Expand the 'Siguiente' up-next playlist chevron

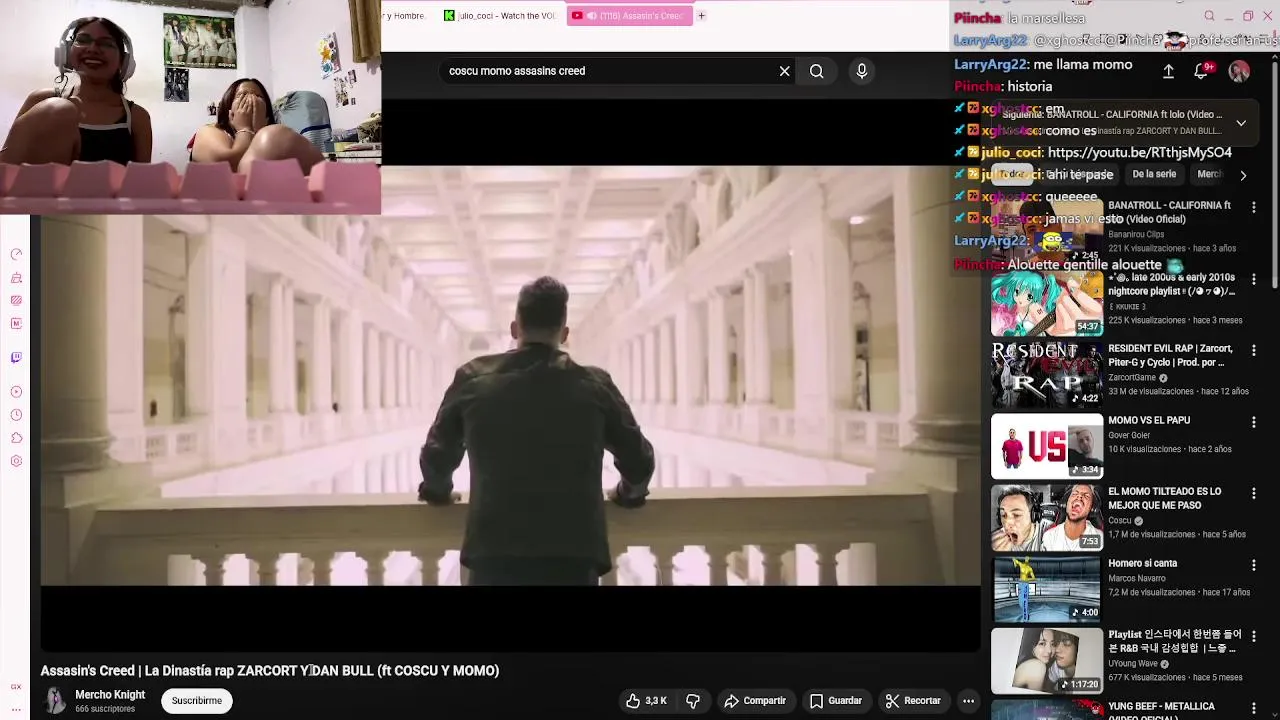point(1241,123)
